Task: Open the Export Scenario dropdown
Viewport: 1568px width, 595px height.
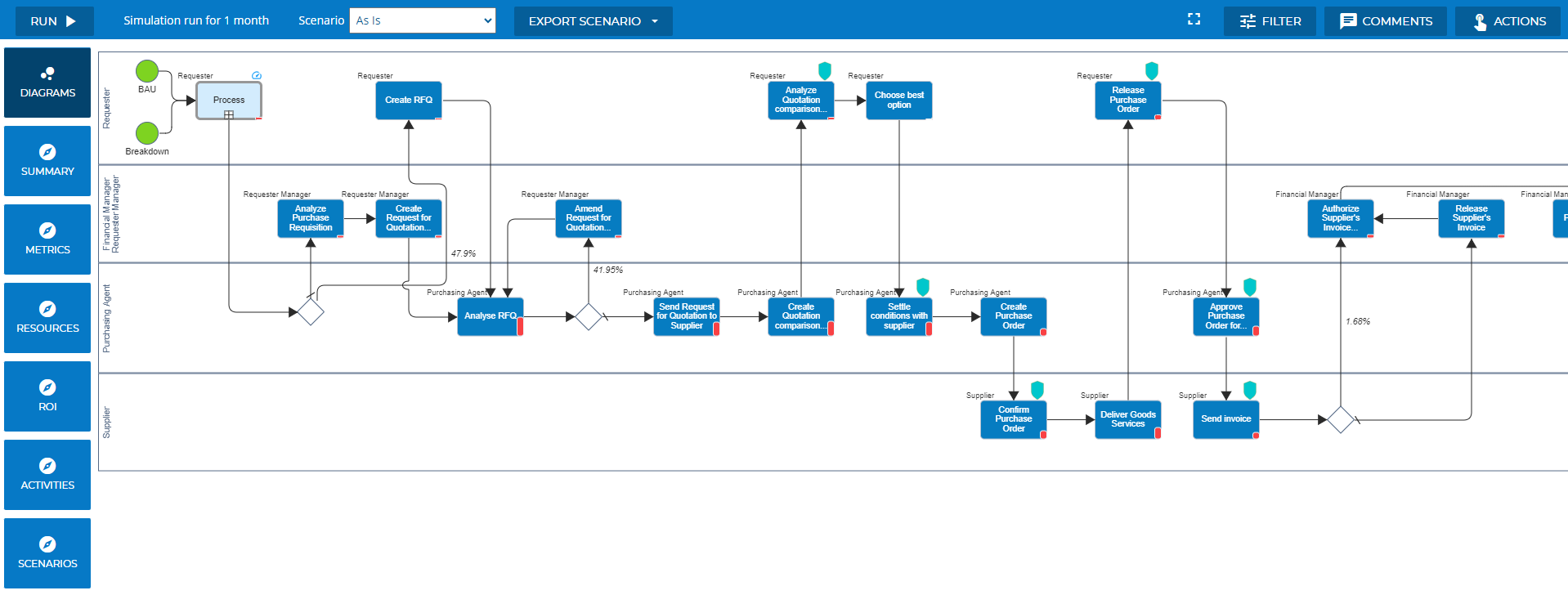Action: (593, 21)
